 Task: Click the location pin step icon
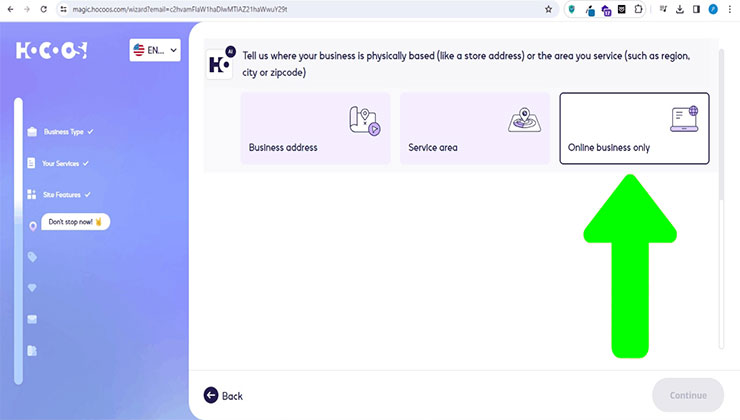click(33, 226)
